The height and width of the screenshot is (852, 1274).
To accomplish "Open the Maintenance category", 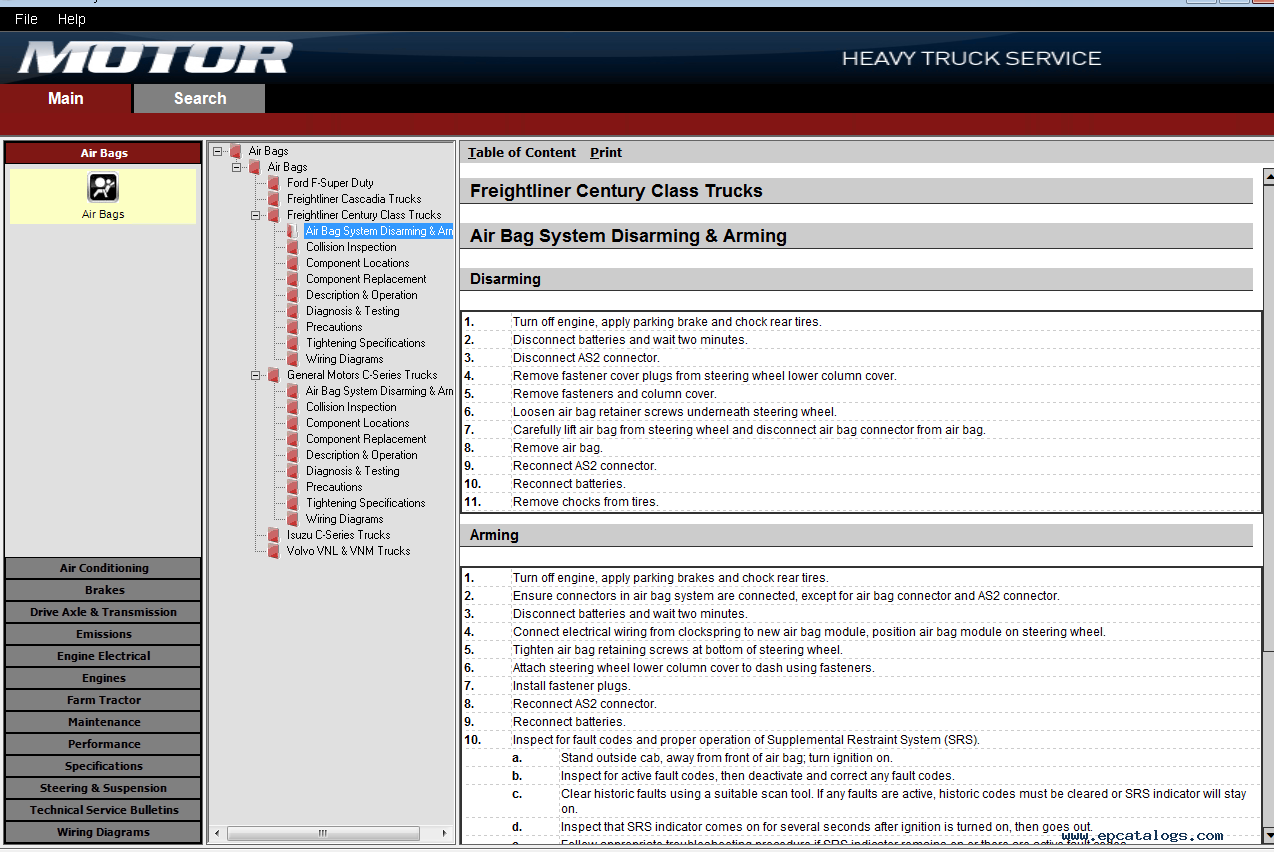I will 104,722.
